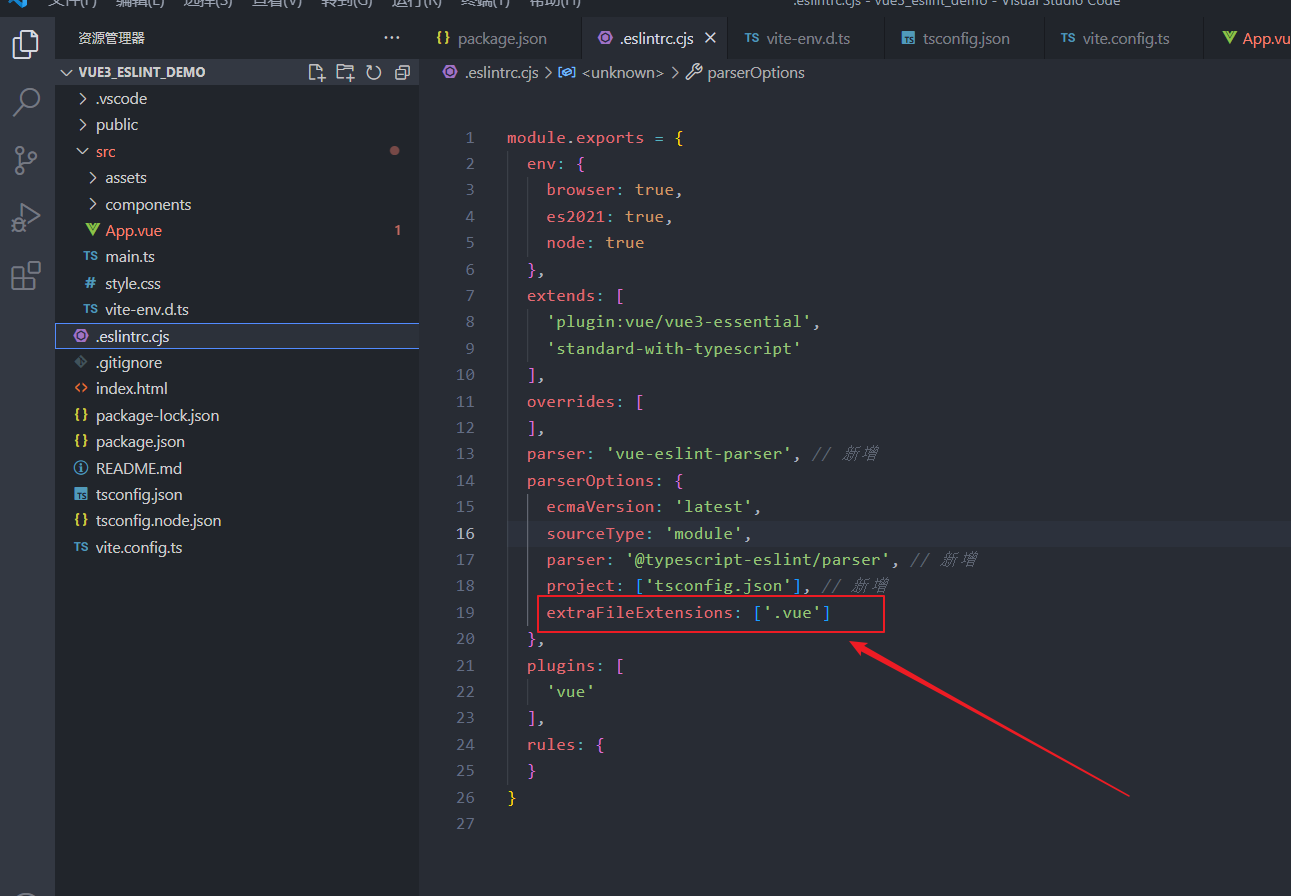Open main.ts in the file tree
Image resolution: width=1291 pixels, height=896 pixels.
237,257
